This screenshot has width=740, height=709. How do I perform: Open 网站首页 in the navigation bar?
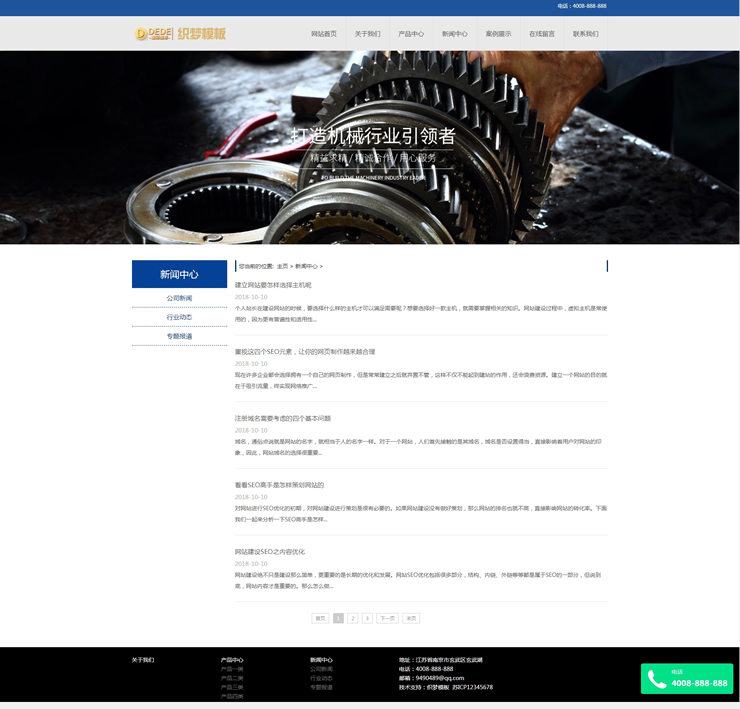tap(324, 34)
